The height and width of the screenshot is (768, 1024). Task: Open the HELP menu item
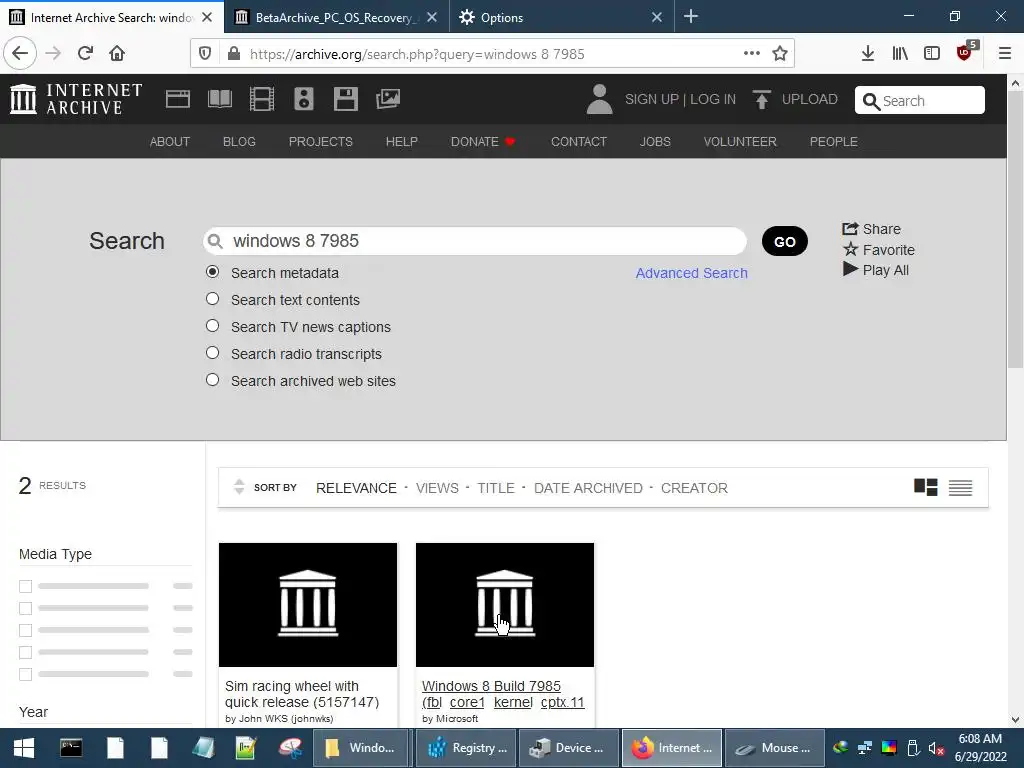402,142
